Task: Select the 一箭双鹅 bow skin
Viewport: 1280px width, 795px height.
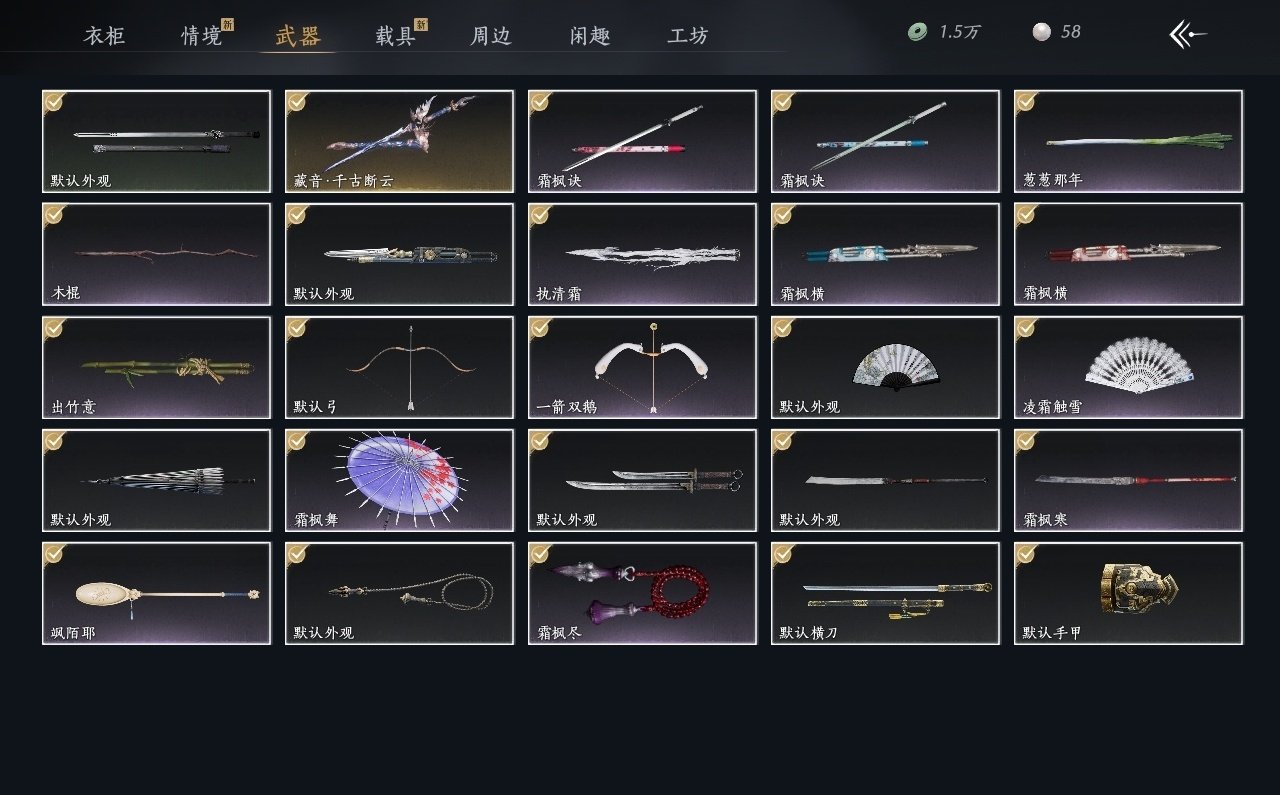Action: [x=642, y=367]
